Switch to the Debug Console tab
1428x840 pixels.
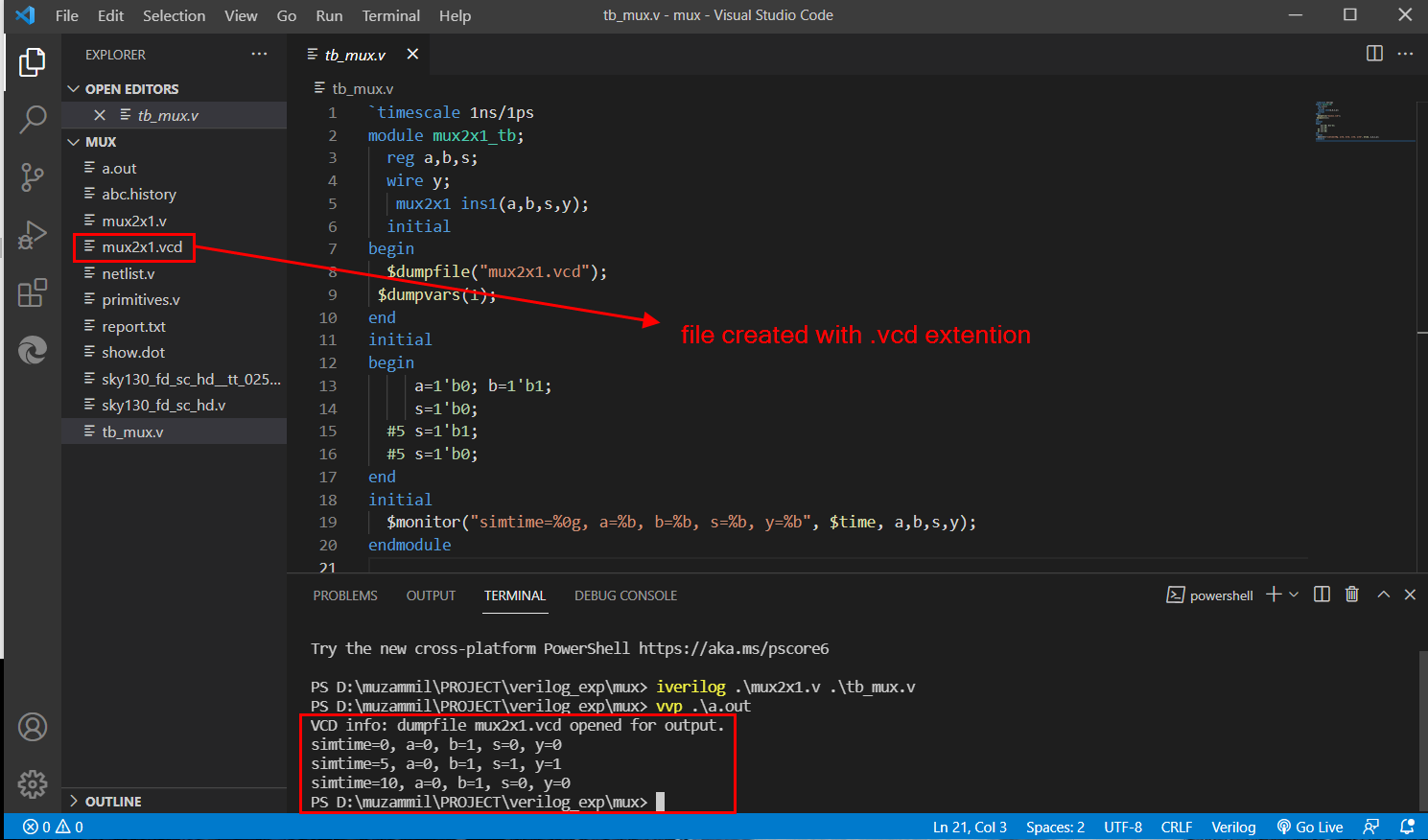625,595
